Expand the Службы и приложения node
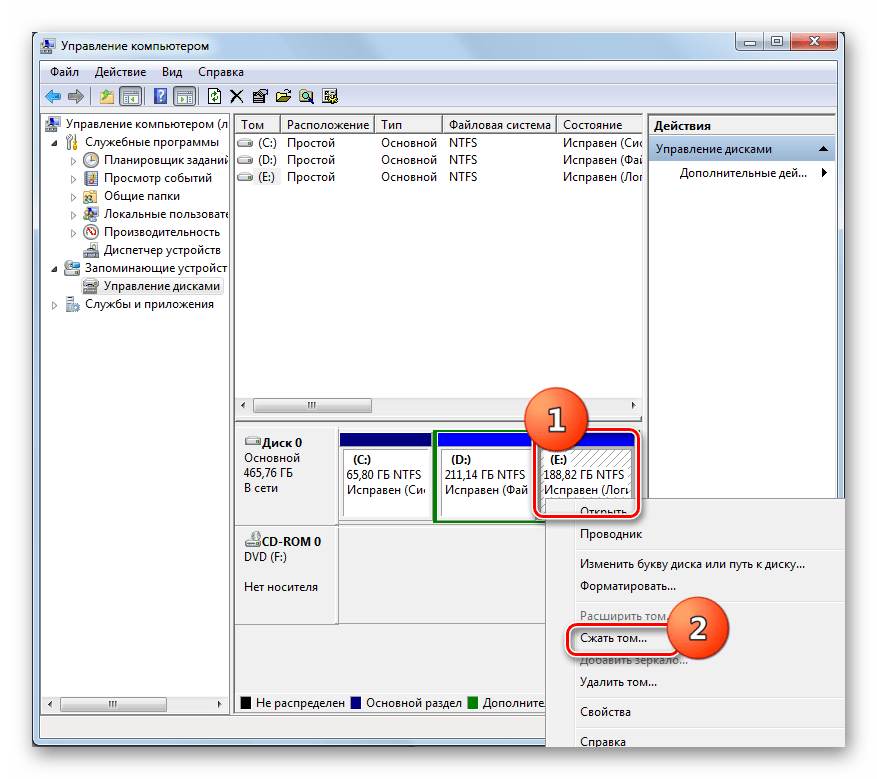 pyautogui.click(x=55, y=305)
